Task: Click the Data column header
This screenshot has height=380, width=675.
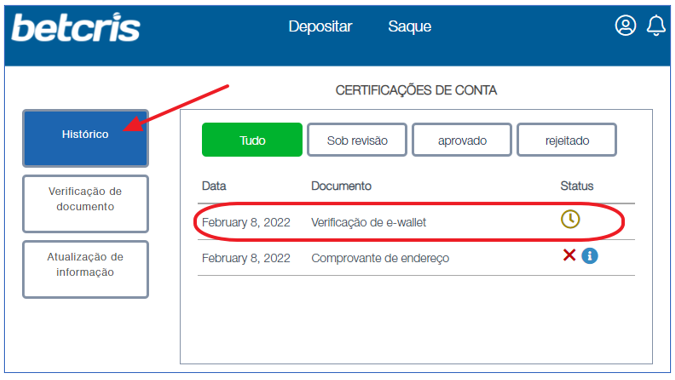Action: tap(214, 186)
